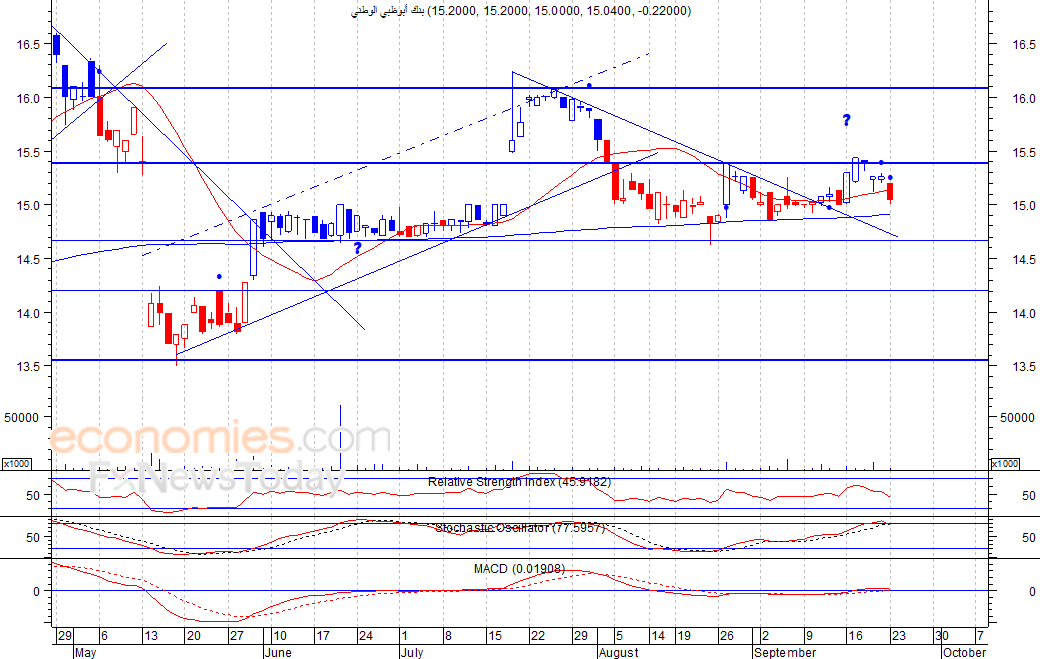Viewport: 1040px width, 659px height.
Task: Select the Relative Strength Index (45.9182) label
Action: pos(519,482)
